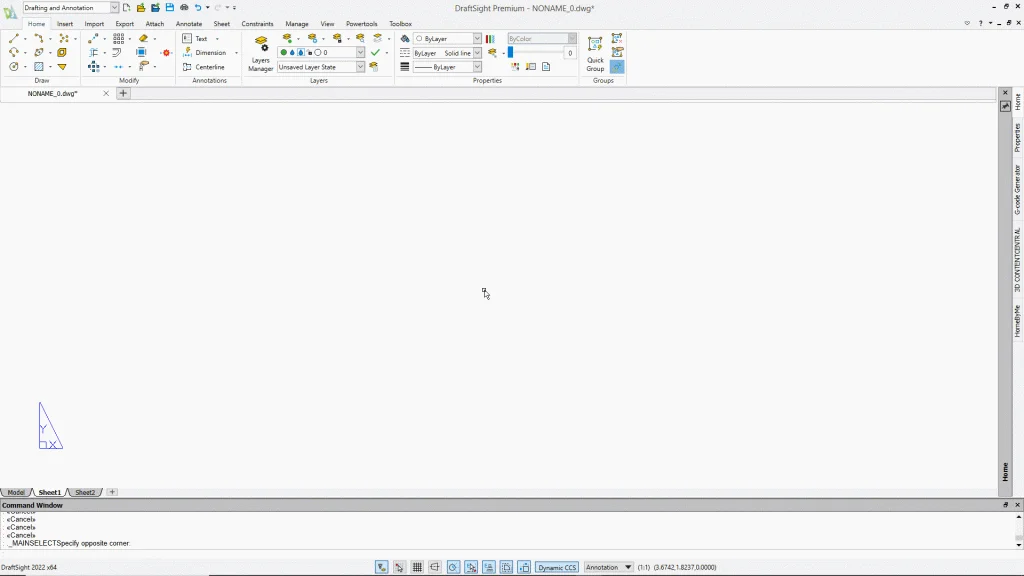Click the Print icon in quick access toolbar
The height and width of the screenshot is (576, 1024).
(x=184, y=8)
